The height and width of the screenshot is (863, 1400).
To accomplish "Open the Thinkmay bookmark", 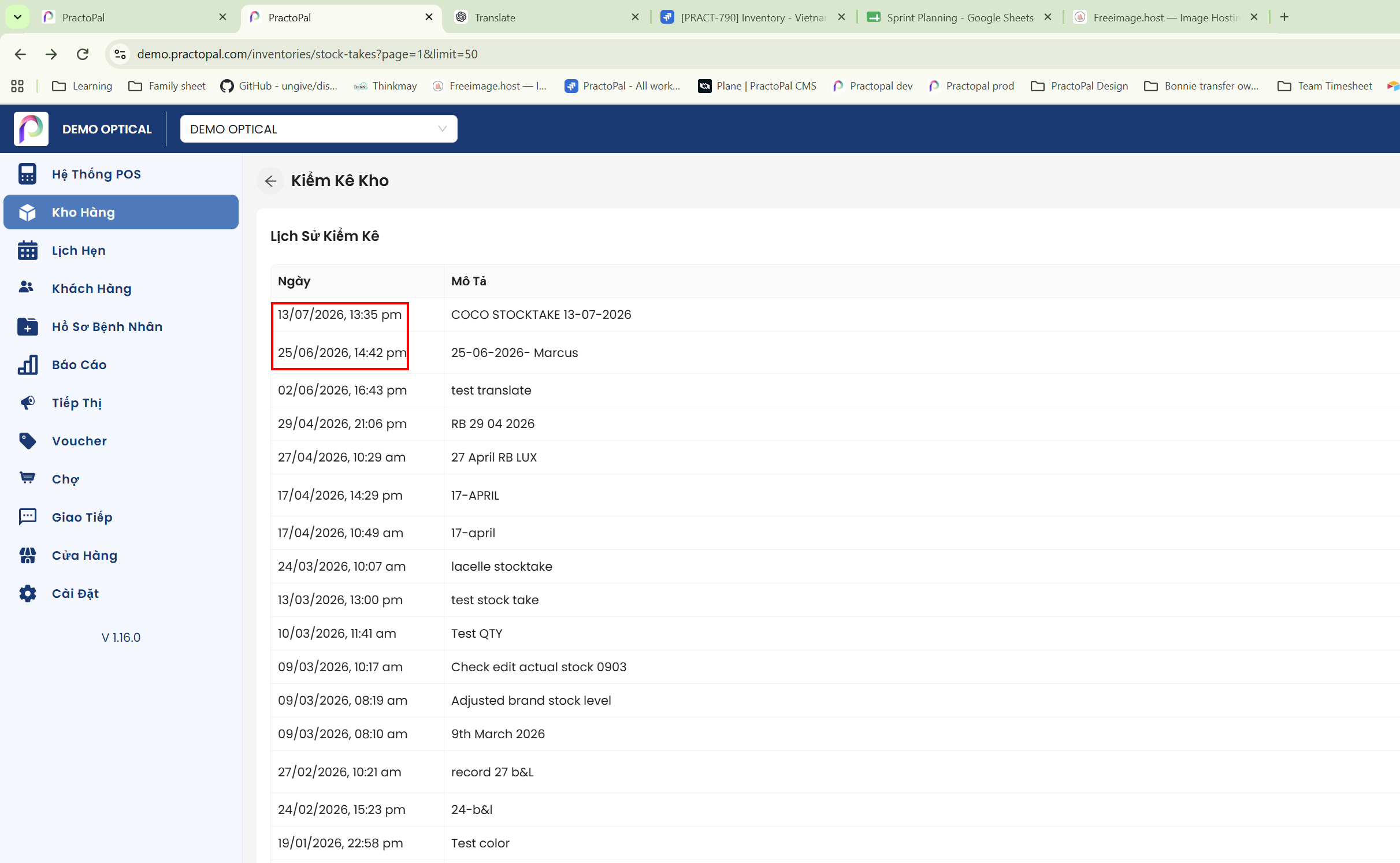I will [385, 86].
